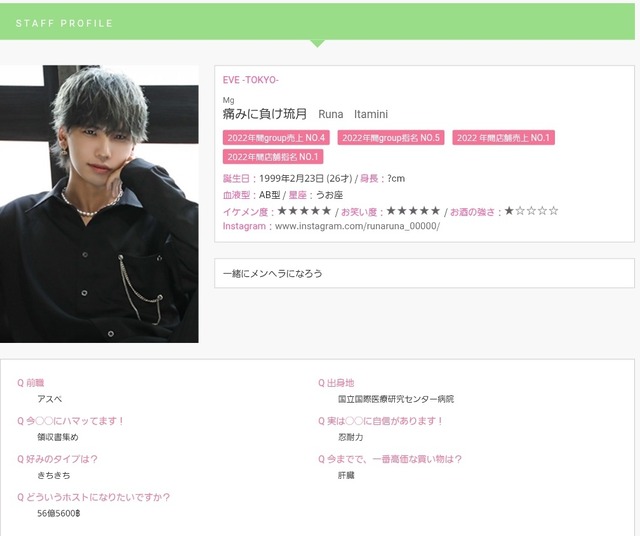
Task: Click the 一緒にメンヘラになろう message box
Action: tap(424, 273)
